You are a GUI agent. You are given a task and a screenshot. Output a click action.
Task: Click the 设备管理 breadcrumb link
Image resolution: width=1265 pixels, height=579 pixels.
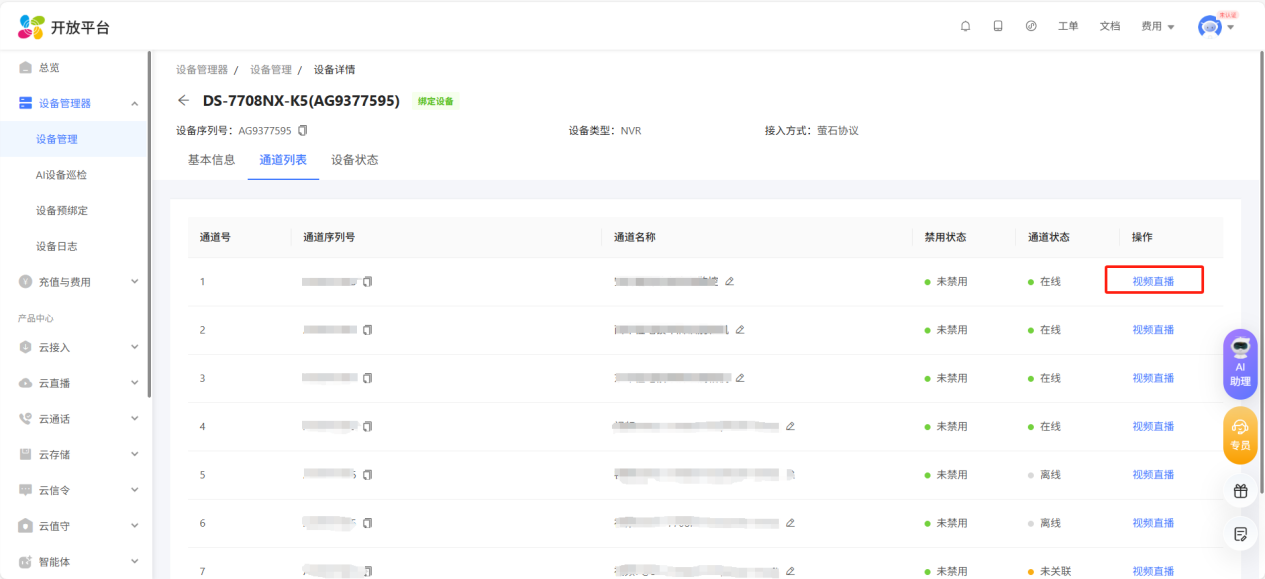[x=270, y=70]
